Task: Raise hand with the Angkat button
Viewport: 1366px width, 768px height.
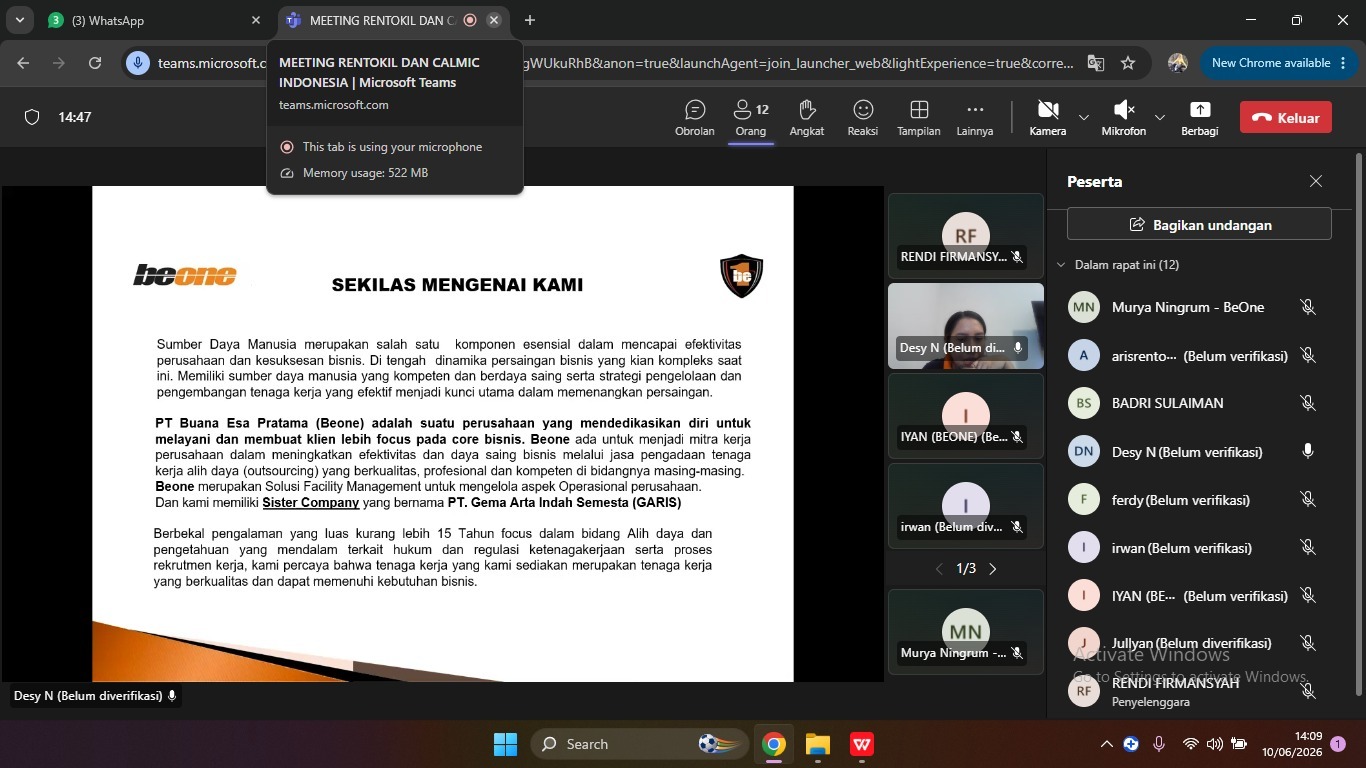Action: point(807,118)
